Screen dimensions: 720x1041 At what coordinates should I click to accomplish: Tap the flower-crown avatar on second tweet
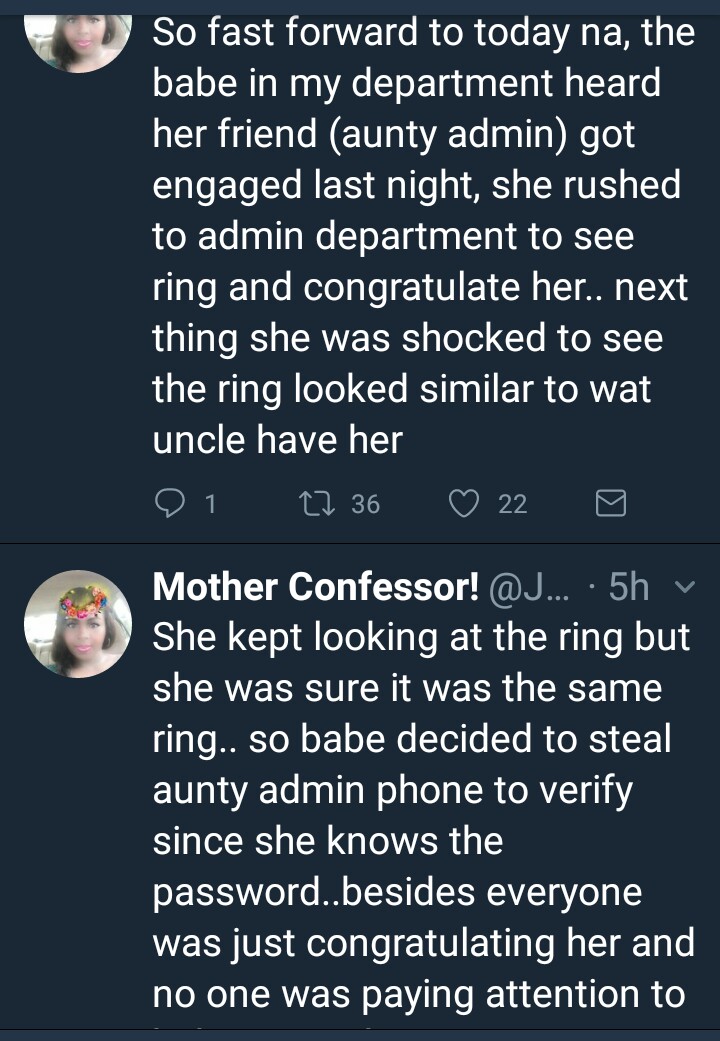tap(78, 624)
